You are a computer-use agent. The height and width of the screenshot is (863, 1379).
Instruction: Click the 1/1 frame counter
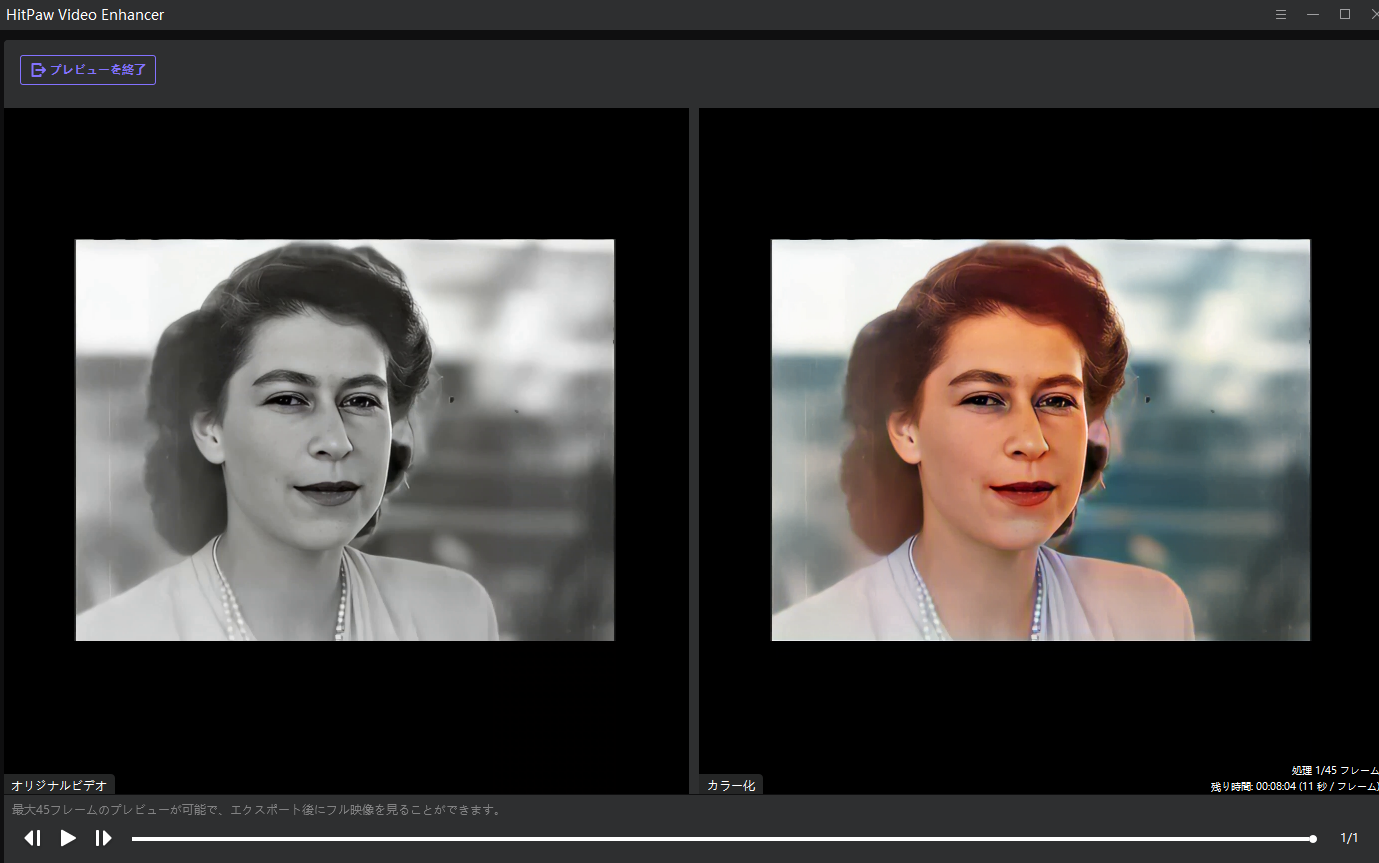[x=1349, y=838]
